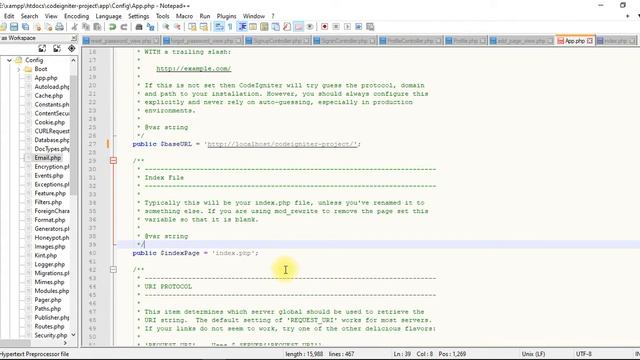
Task: Close the App.php tab
Action: pos(590,41)
